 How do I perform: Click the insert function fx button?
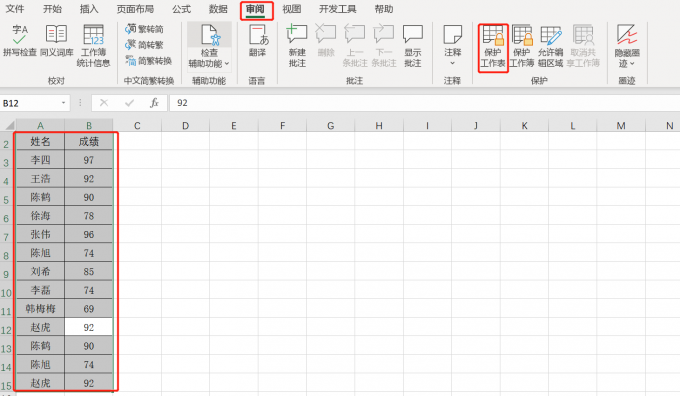154,103
